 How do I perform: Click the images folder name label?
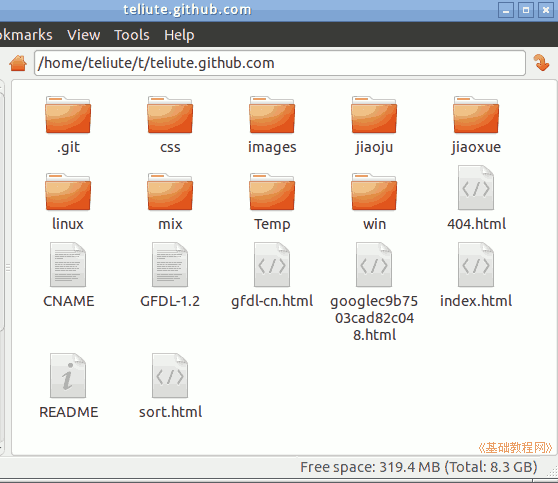[272, 147]
